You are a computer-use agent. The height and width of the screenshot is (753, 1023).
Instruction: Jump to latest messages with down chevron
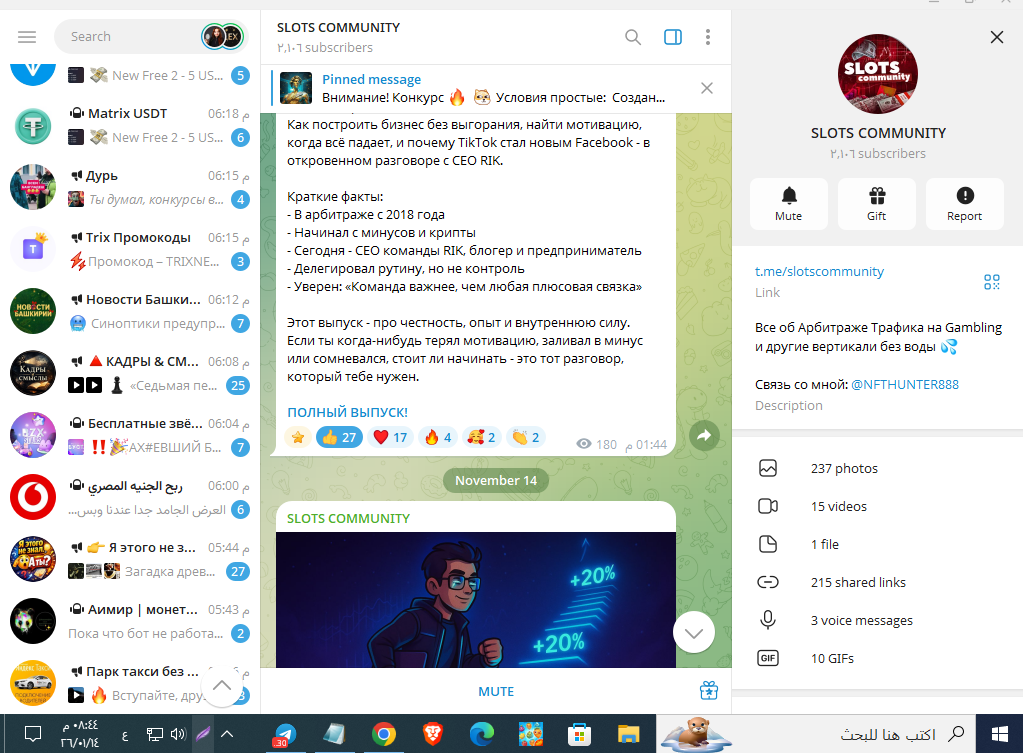point(694,632)
